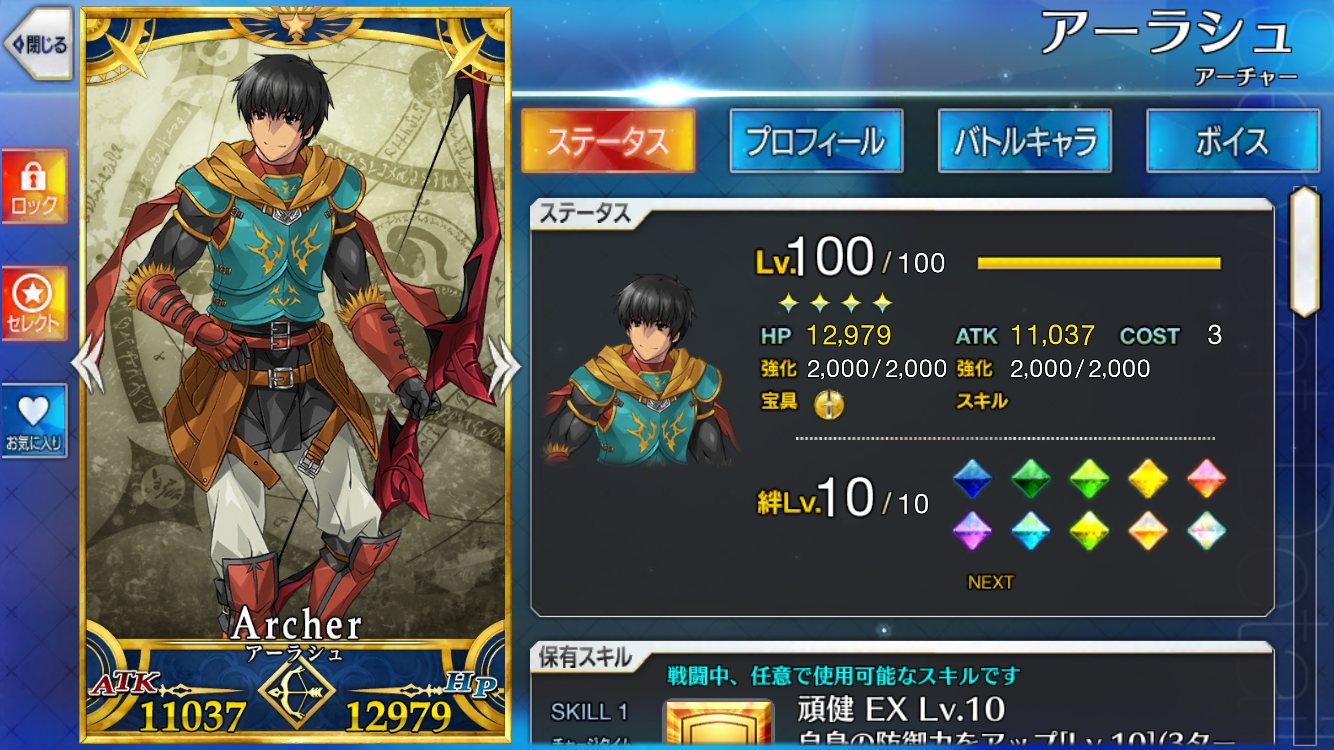The image size is (1334, 750).
Task: Select the rainbow bond crystal icon
Action: [x=1207, y=531]
